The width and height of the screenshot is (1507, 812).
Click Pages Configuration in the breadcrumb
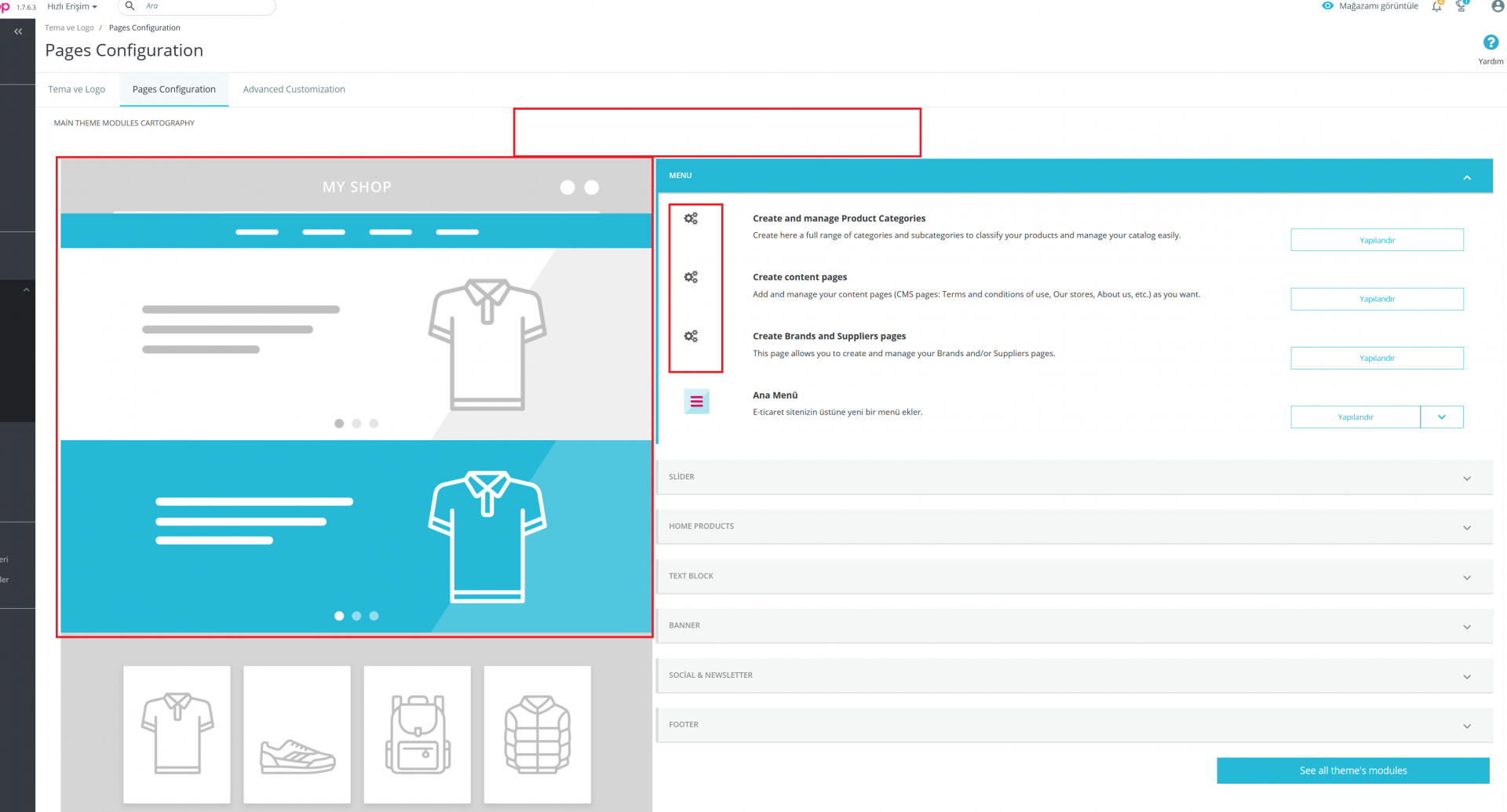pyautogui.click(x=144, y=28)
